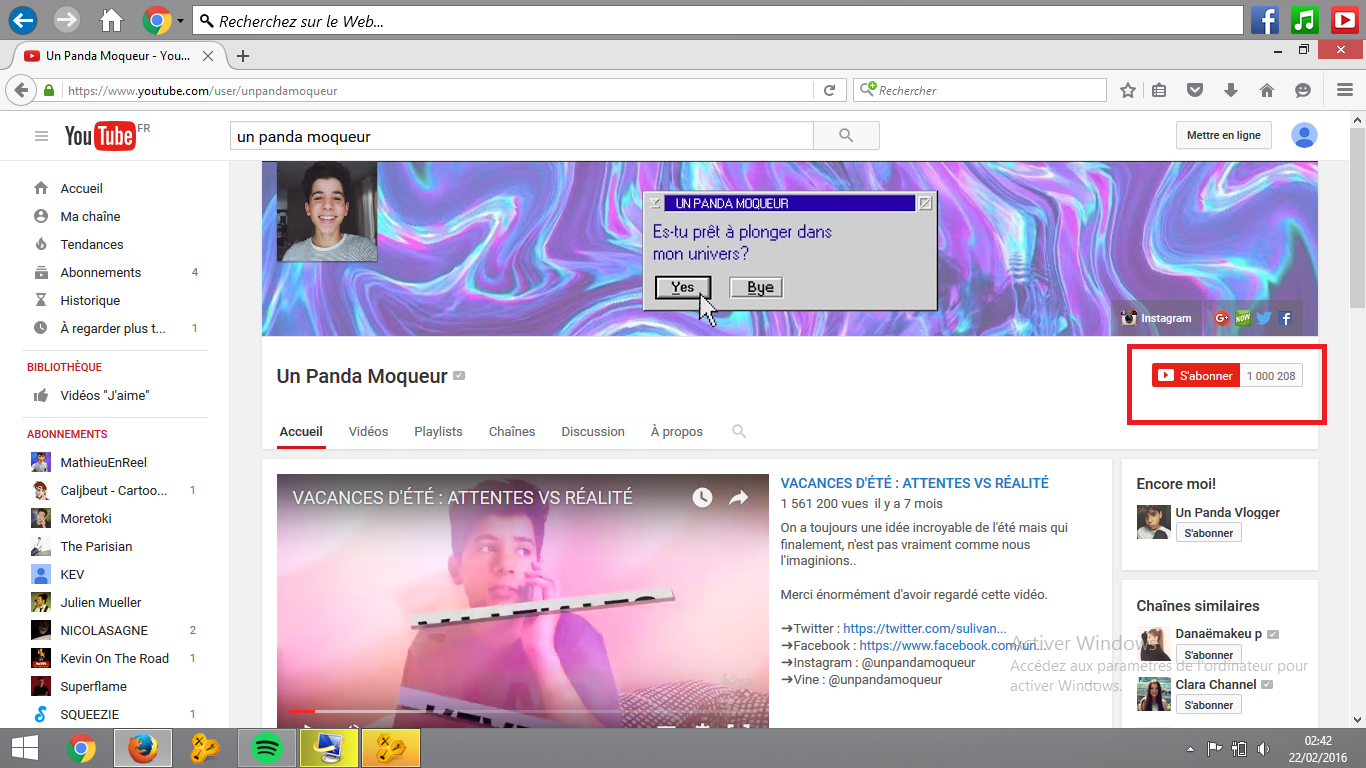
Task: Open the Firefox hamburger menu
Action: coord(1345,90)
